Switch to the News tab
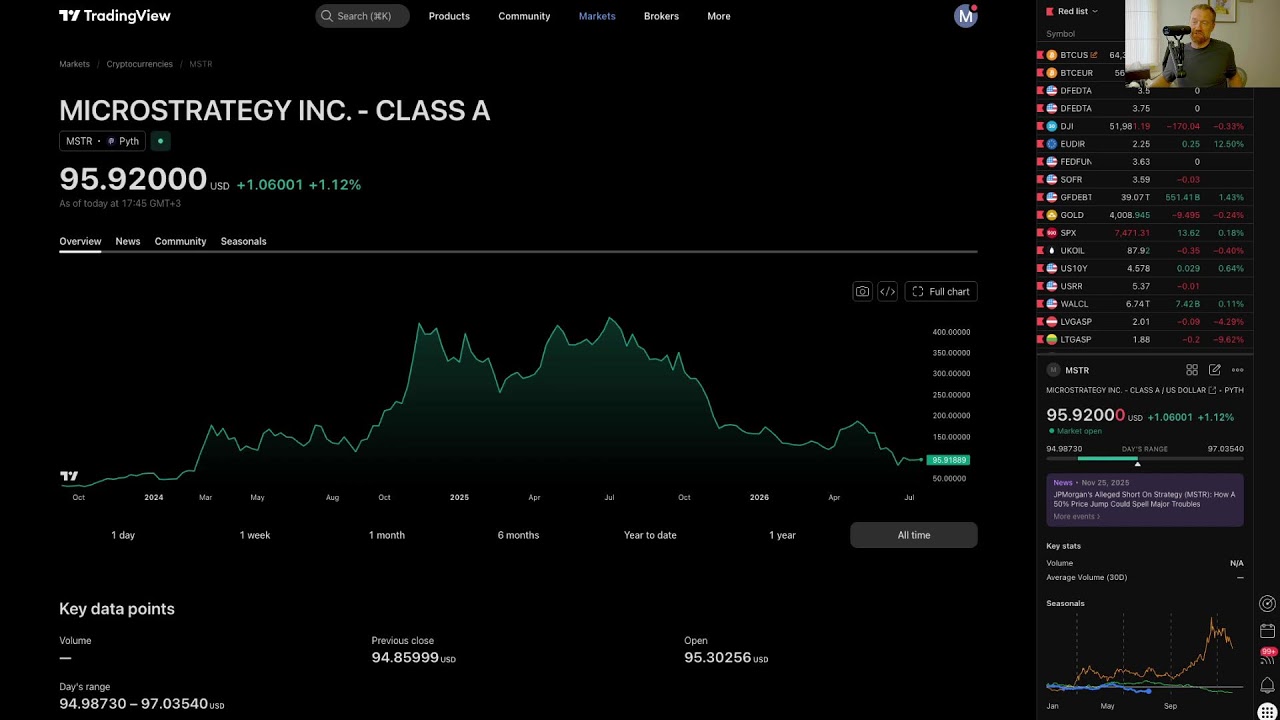 [x=127, y=241]
